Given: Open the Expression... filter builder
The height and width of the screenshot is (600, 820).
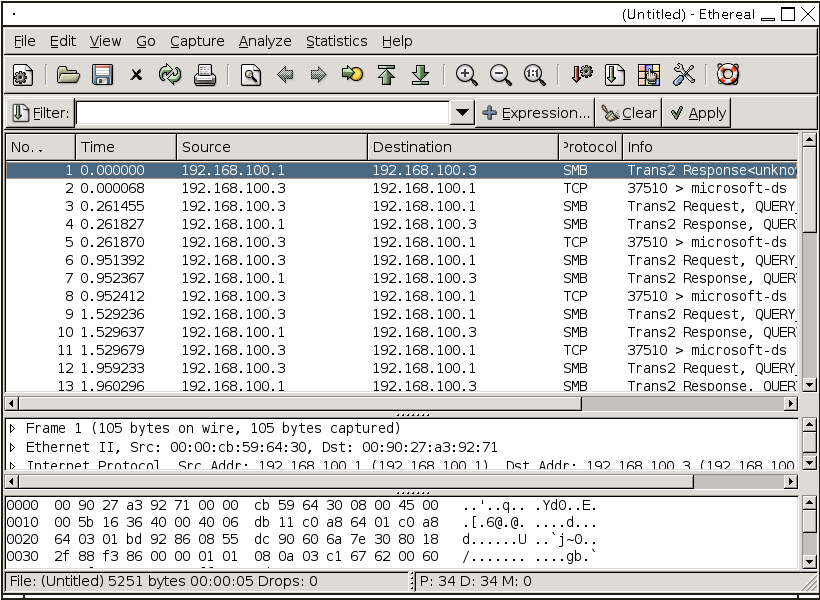Looking at the screenshot, I should click(x=535, y=113).
